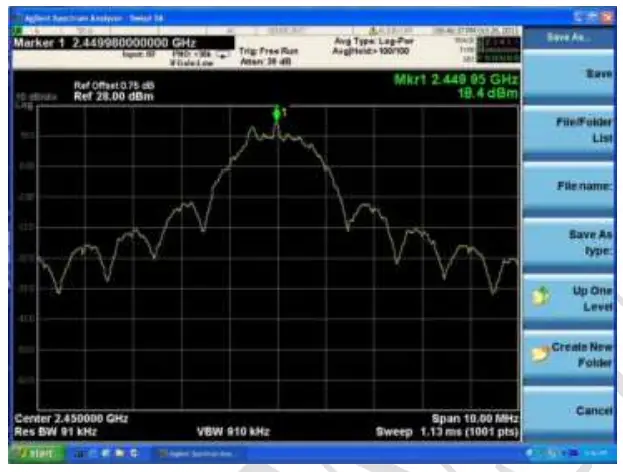Click the 'VBW 910 kHz' readout
This screenshot has width=623, height=472.
(x=233, y=431)
